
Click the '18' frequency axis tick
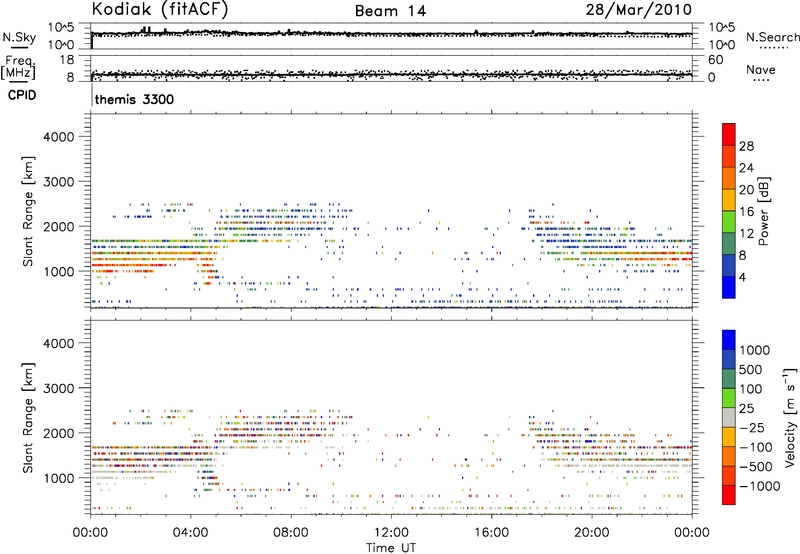click(67, 60)
